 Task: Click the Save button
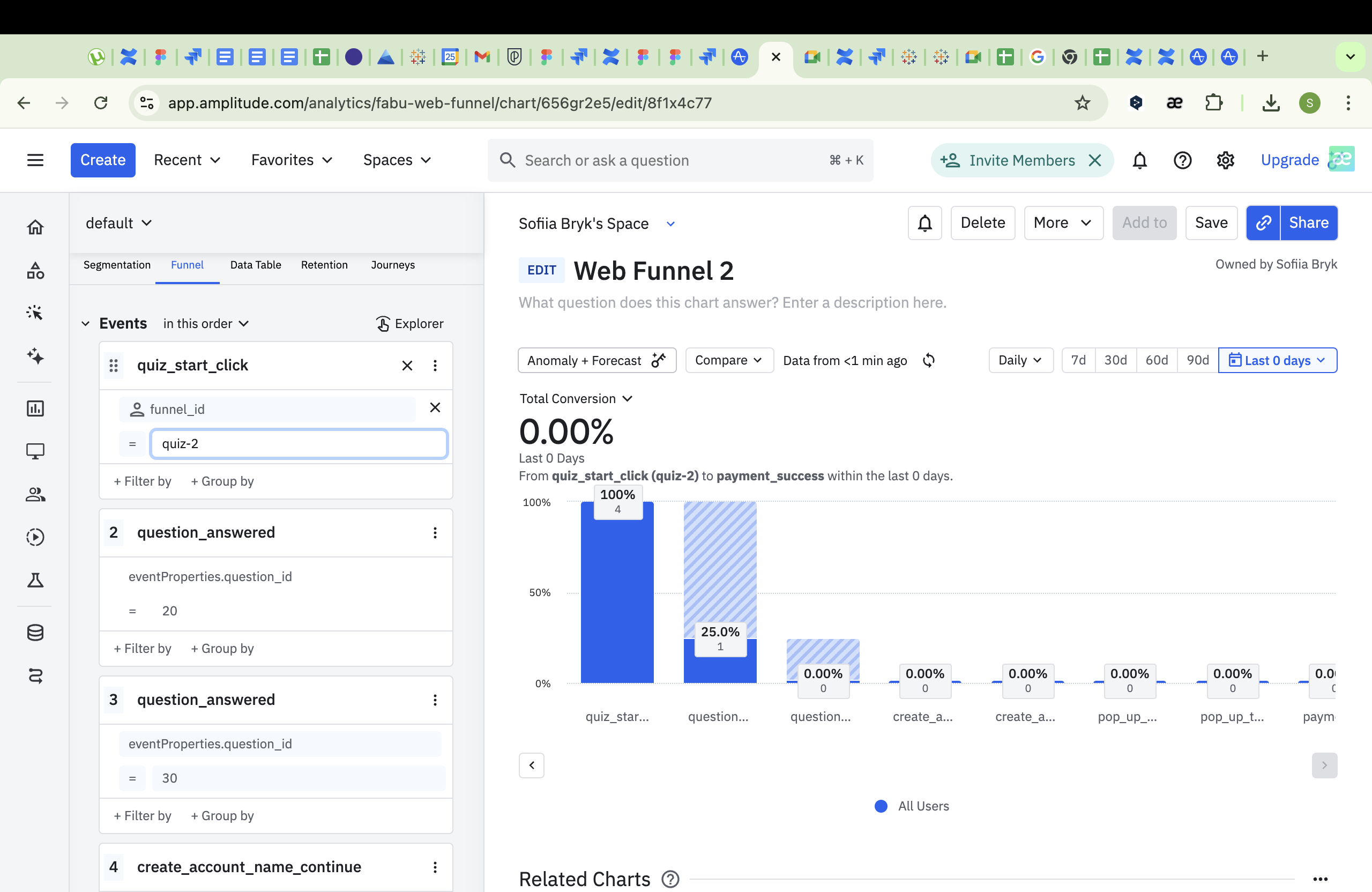pyautogui.click(x=1211, y=222)
